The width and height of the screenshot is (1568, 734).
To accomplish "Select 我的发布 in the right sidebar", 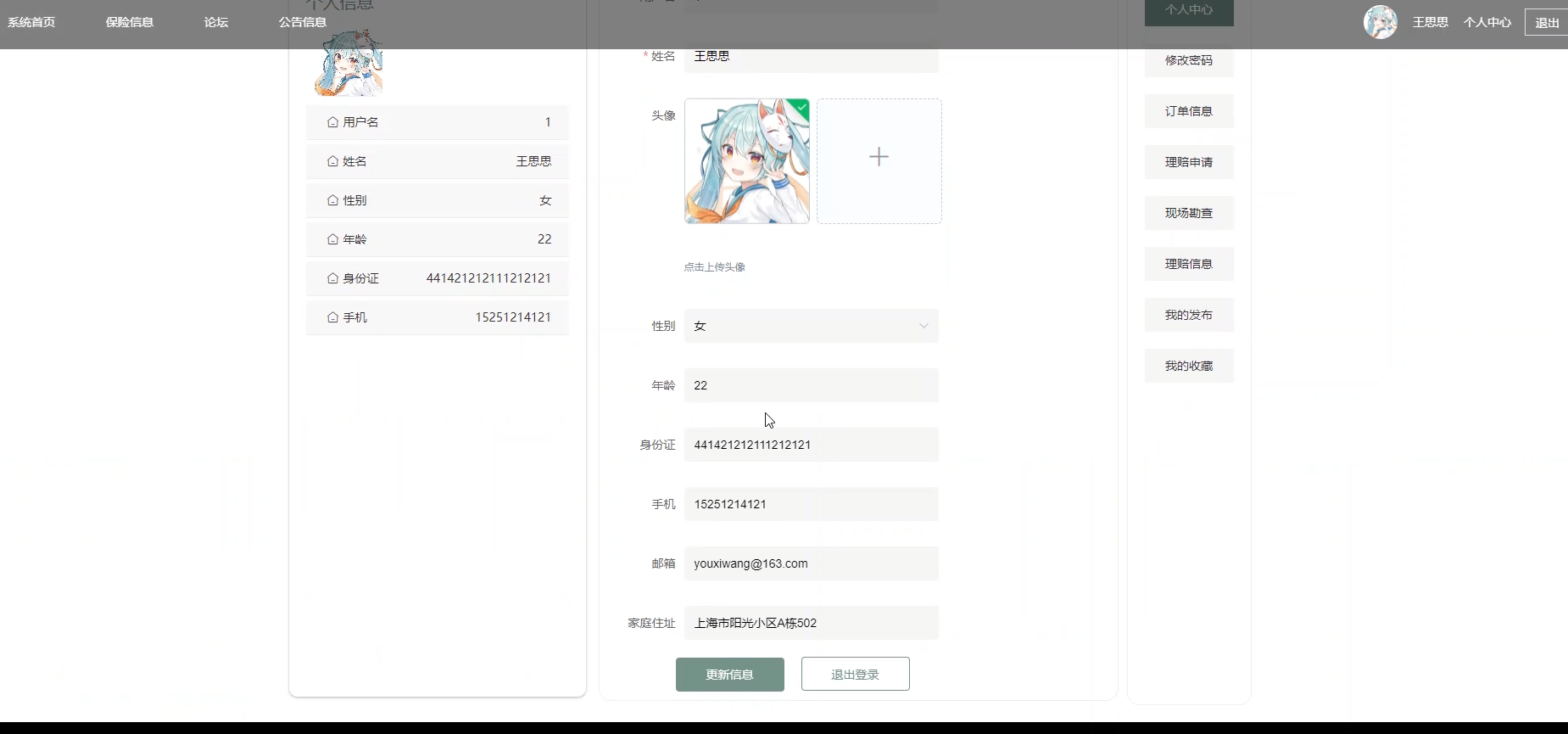I will [1189, 315].
